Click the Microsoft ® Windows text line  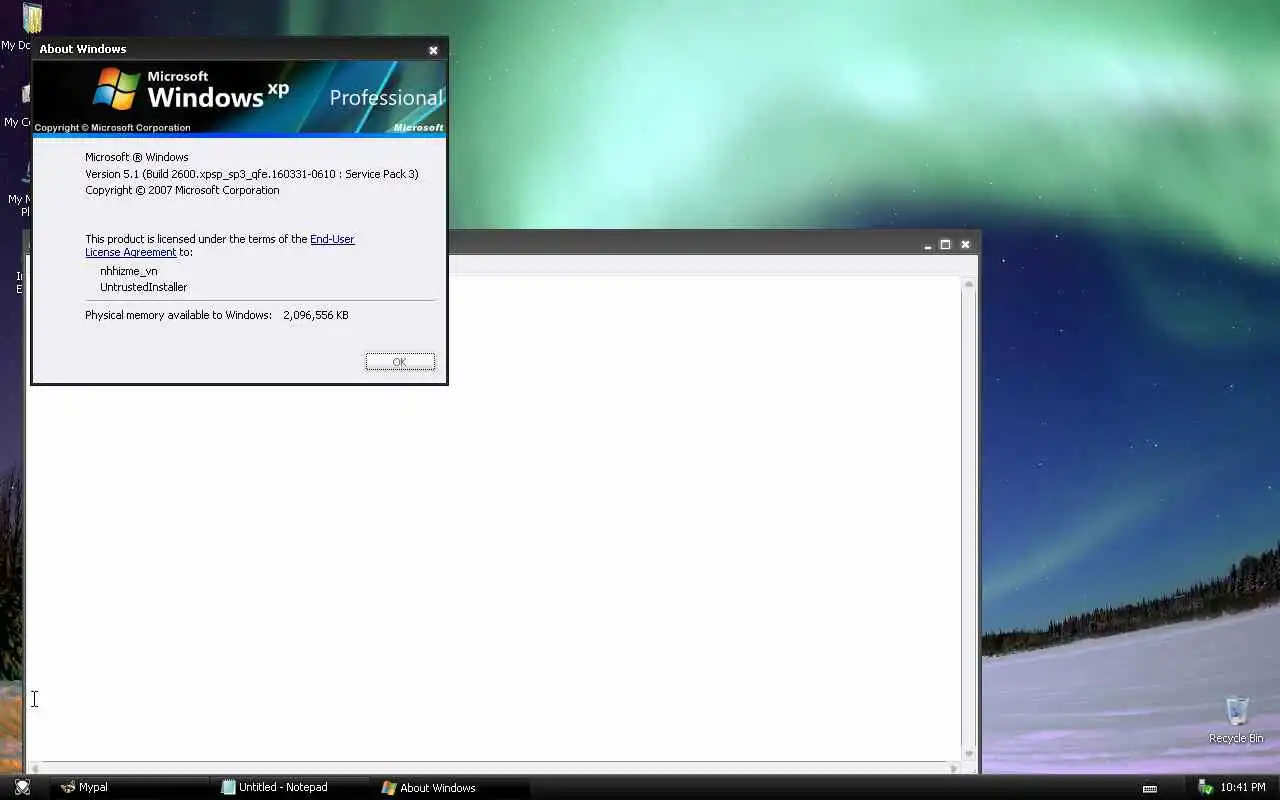point(137,157)
